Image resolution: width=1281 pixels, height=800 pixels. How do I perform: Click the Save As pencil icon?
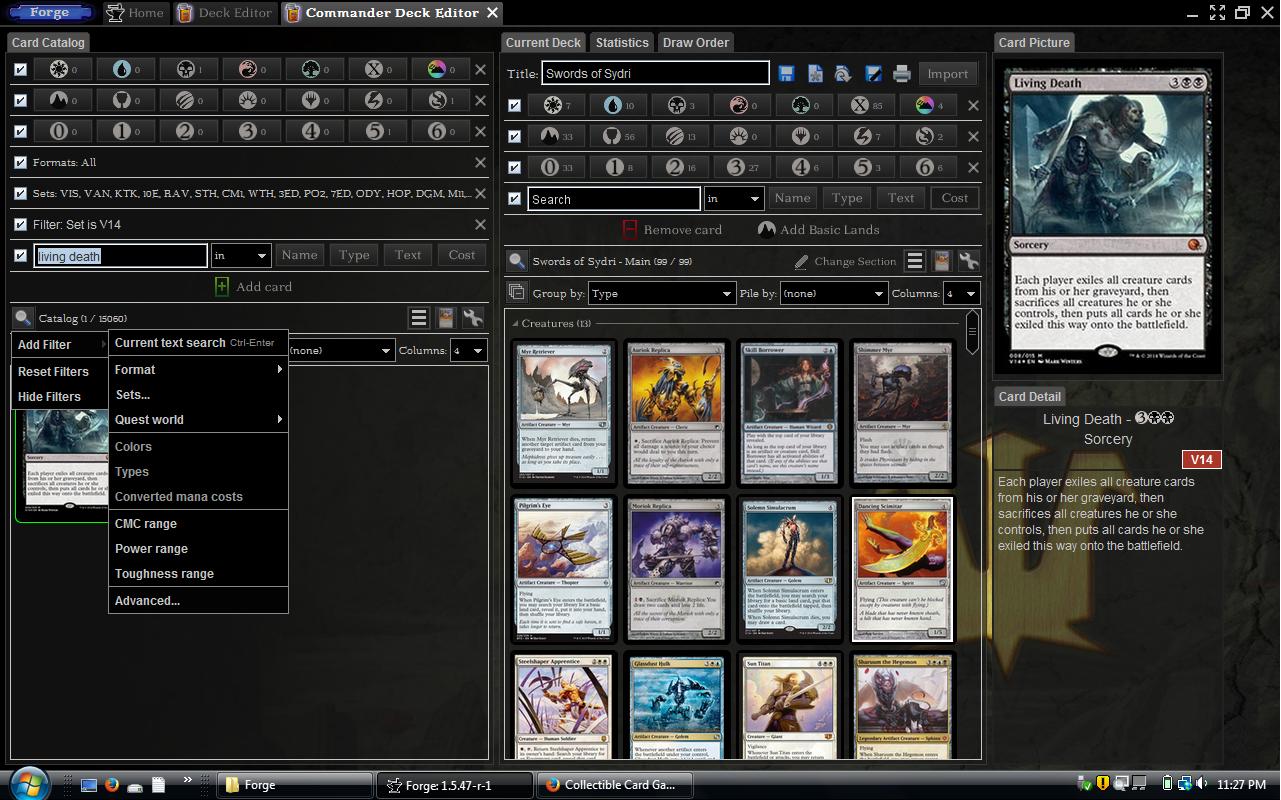(873, 73)
